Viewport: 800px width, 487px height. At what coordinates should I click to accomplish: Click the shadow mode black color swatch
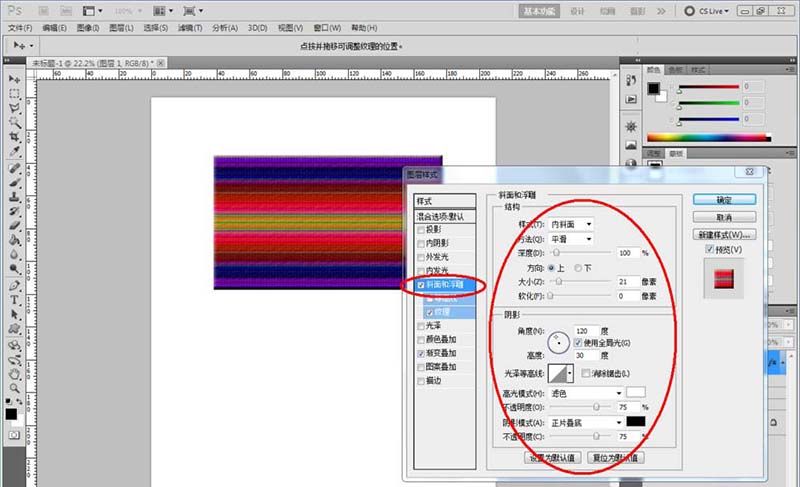635,421
